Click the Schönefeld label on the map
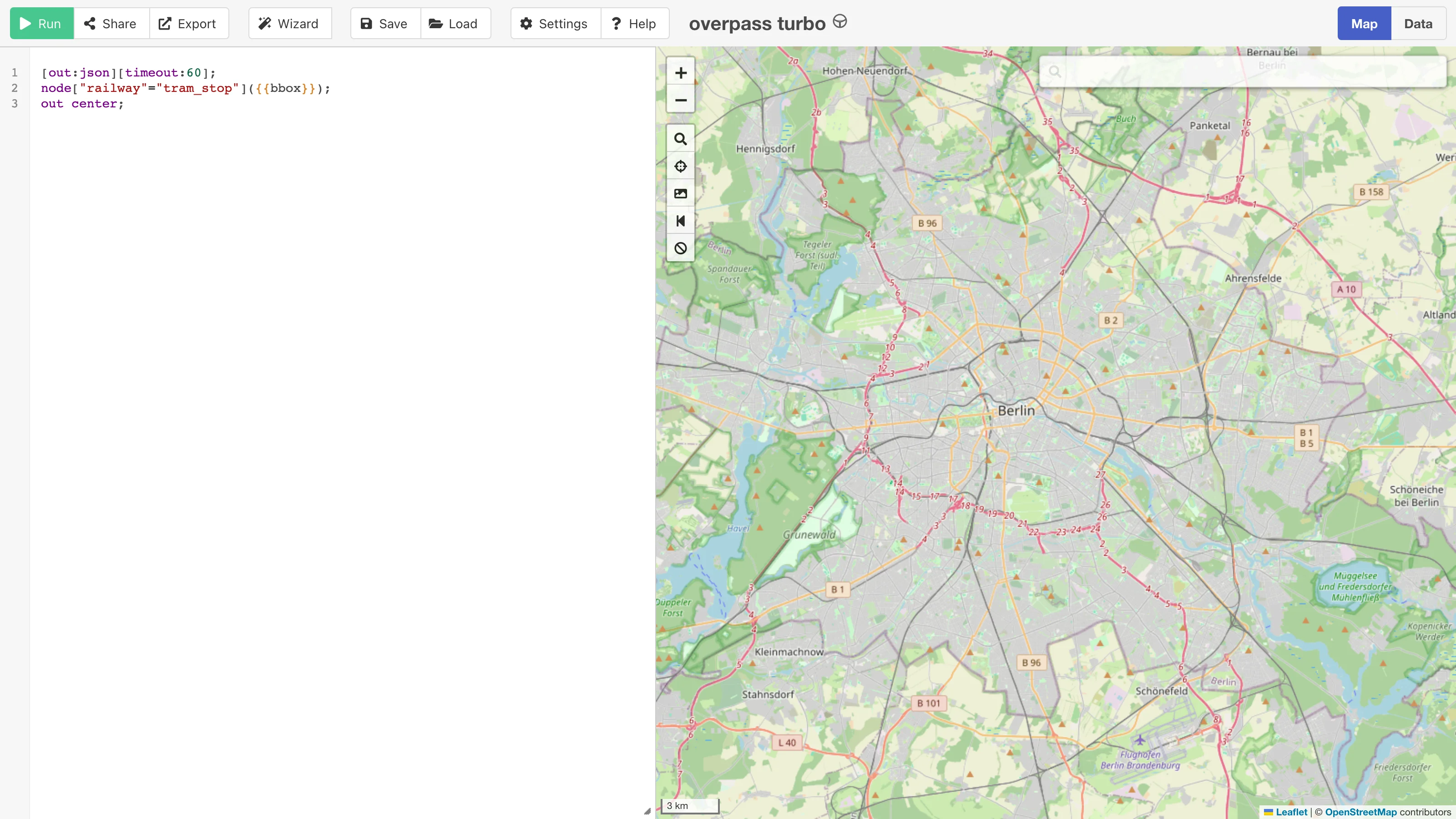The image size is (1456, 819). [1162, 691]
